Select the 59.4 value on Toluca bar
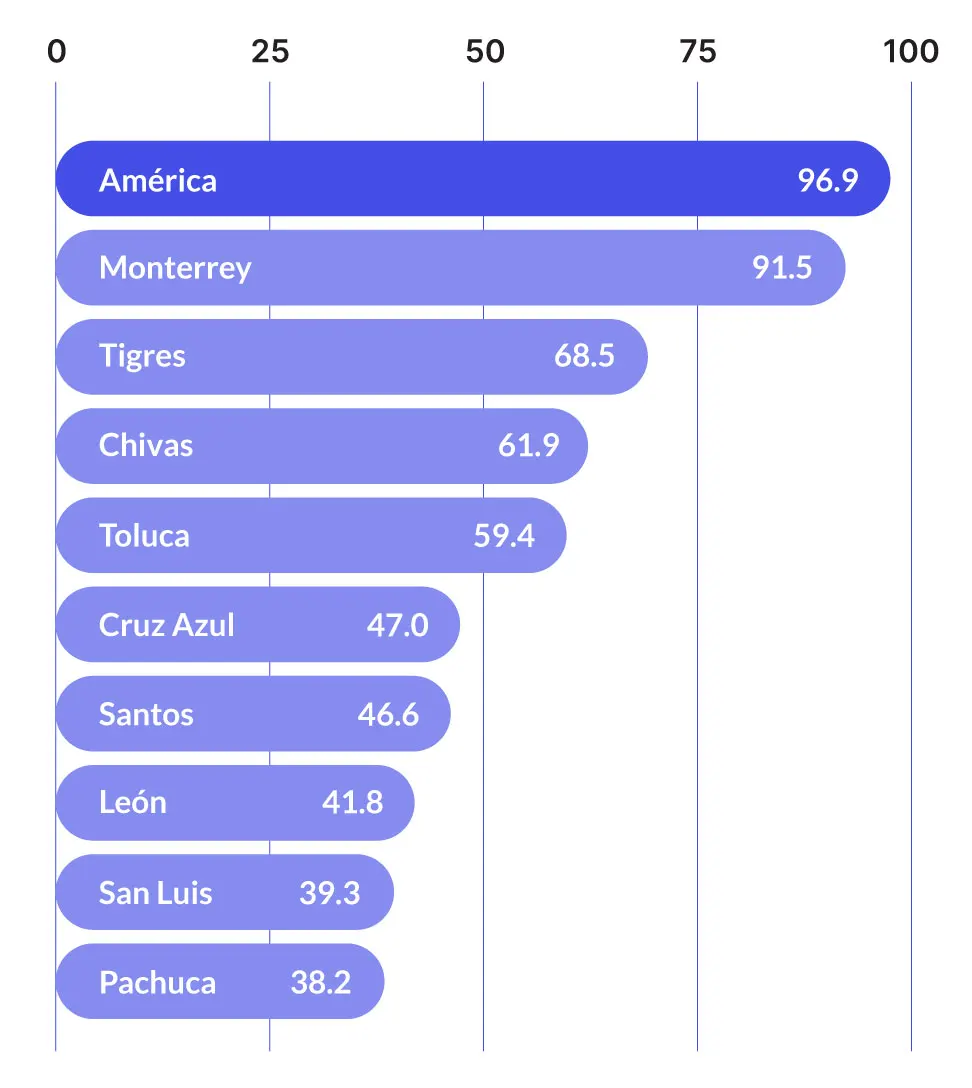This screenshot has height=1088, width=972. click(504, 535)
